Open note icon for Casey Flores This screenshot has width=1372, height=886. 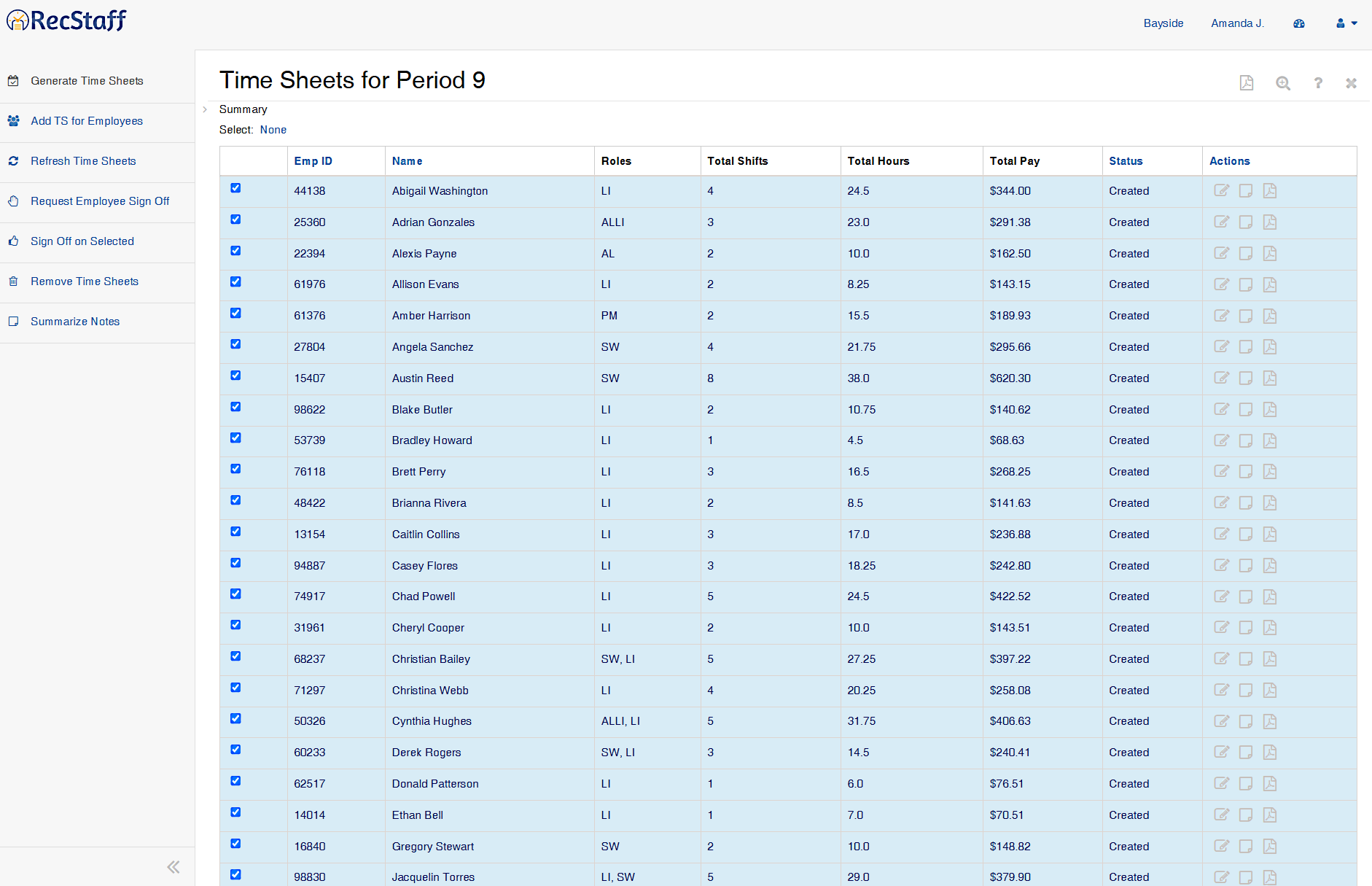pyautogui.click(x=1246, y=565)
